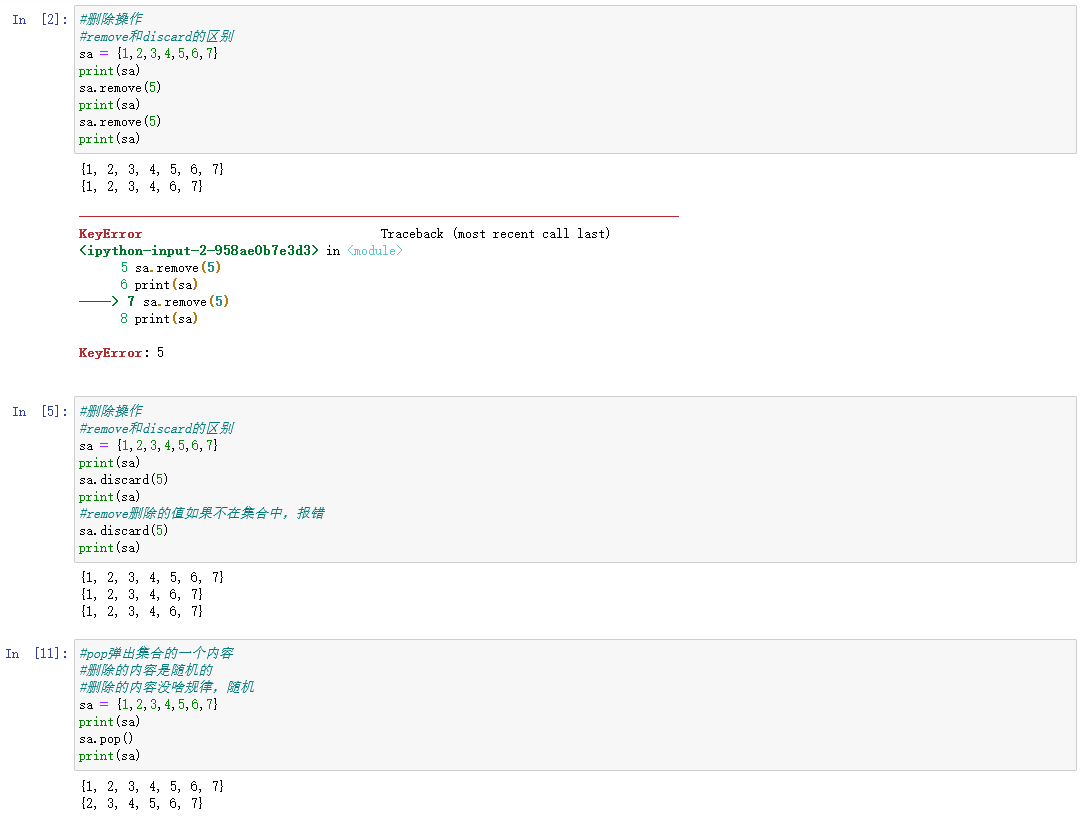The height and width of the screenshot is (825, 1080).
Task: Click last 'print(sa)' line in cell 5
Action: (110, 547)
